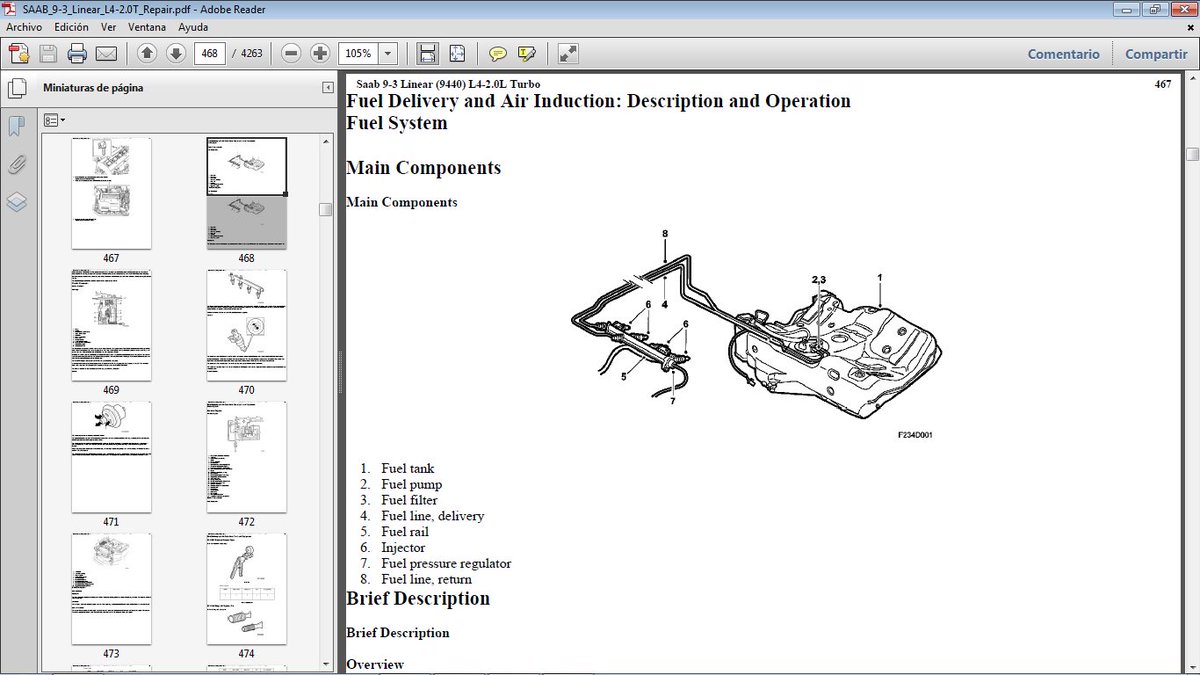Click the Create PDF online icon

point(18,53)
